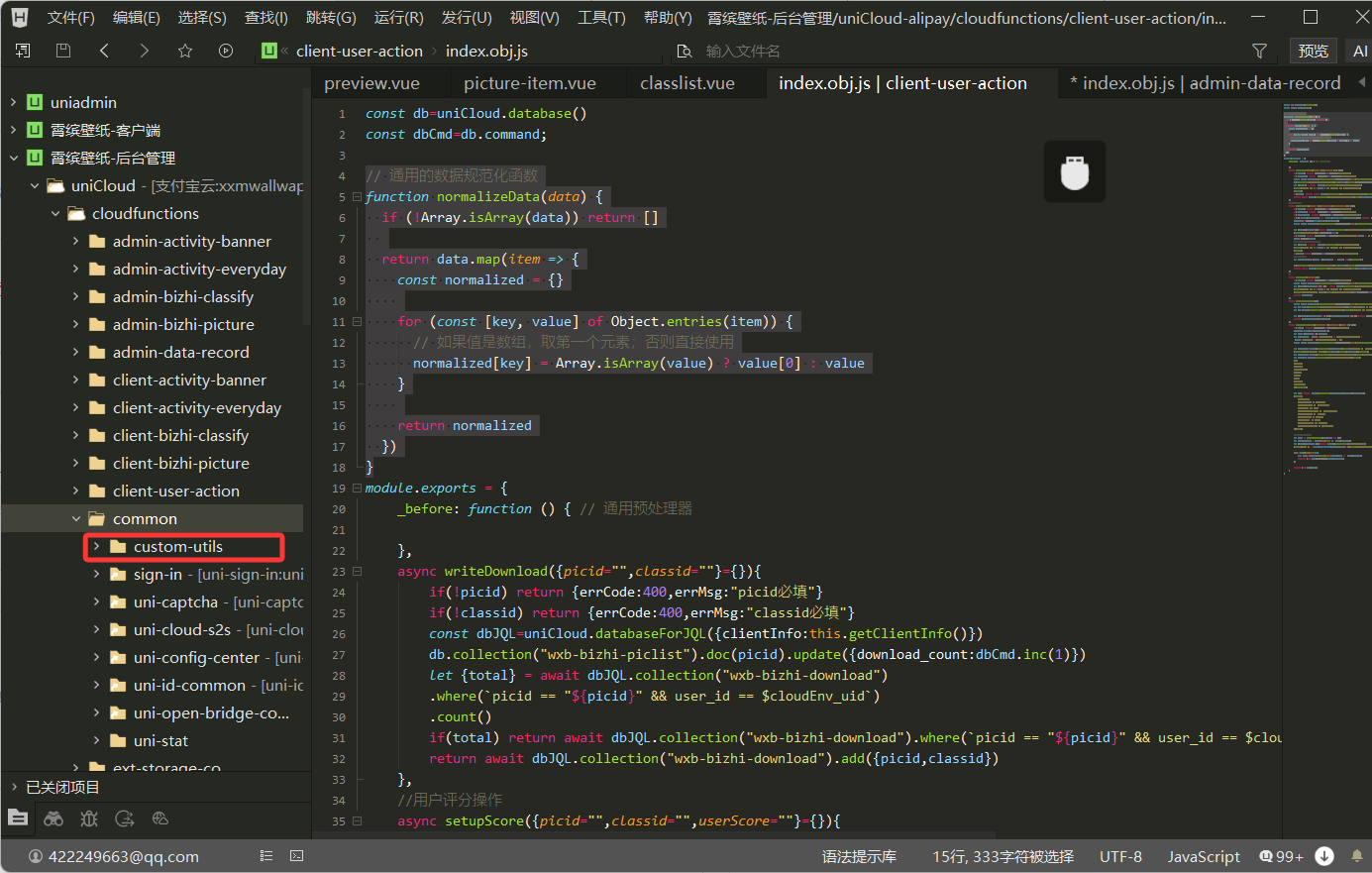Click the document outline icon in status bar

266,856
